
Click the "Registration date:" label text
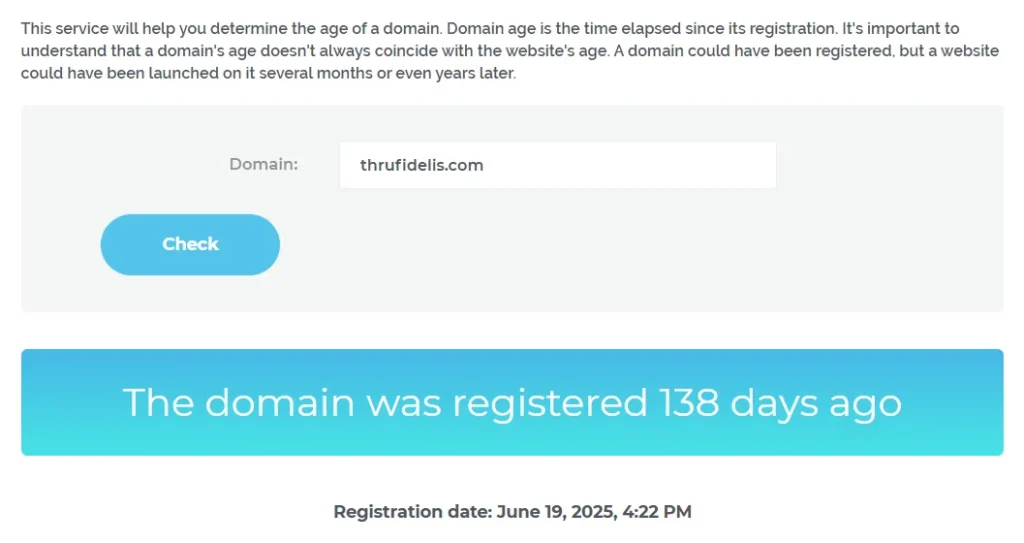click(412, 512)
